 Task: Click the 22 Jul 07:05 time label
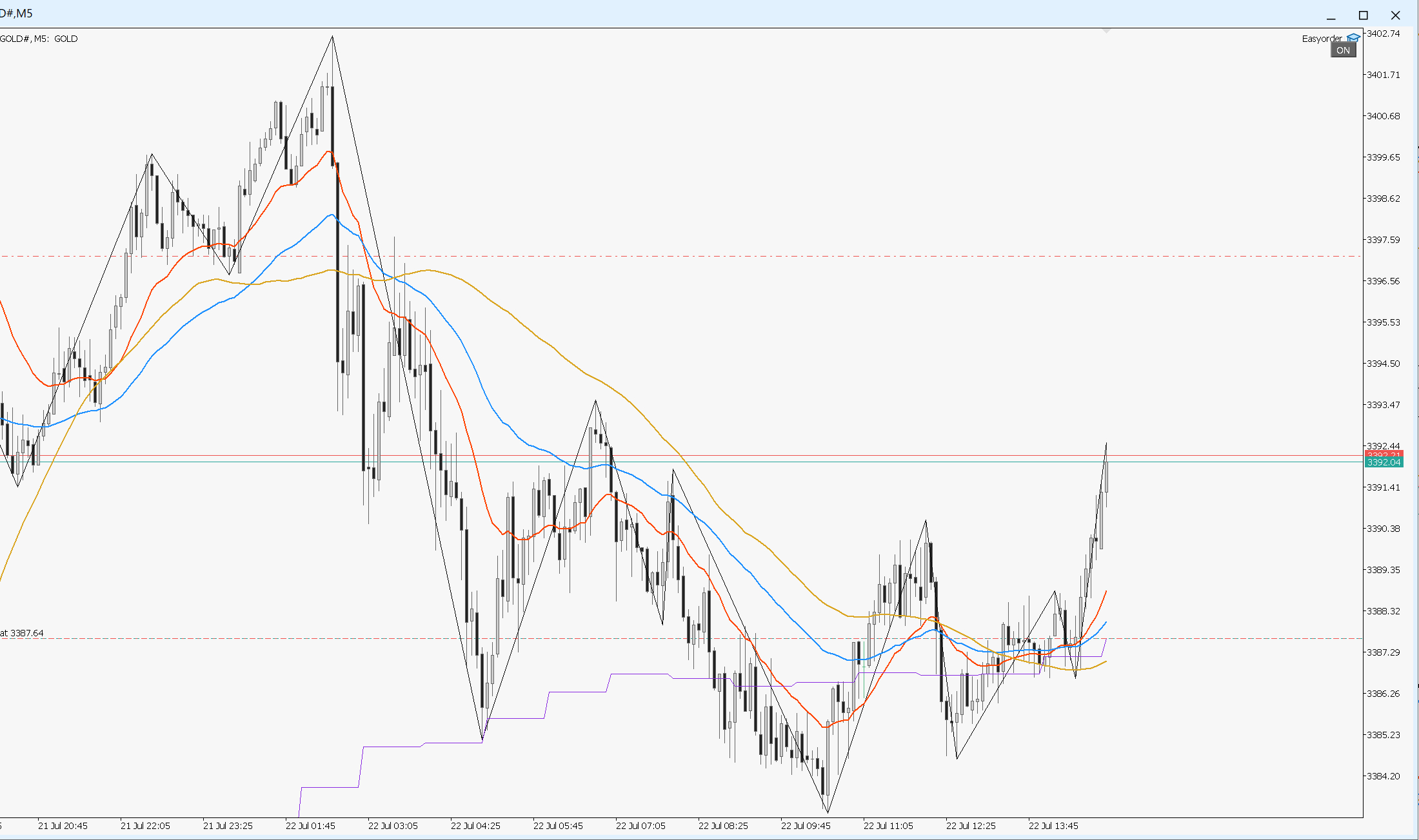pyautogui.click(x=640, y=826)
